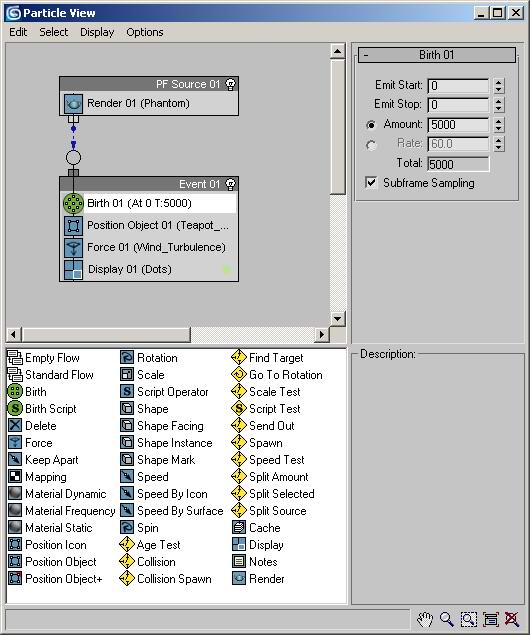The width and height of the screenshot is (530, 635).
Task: Click event view scroll right arrow
Action: tap(322, 335)
